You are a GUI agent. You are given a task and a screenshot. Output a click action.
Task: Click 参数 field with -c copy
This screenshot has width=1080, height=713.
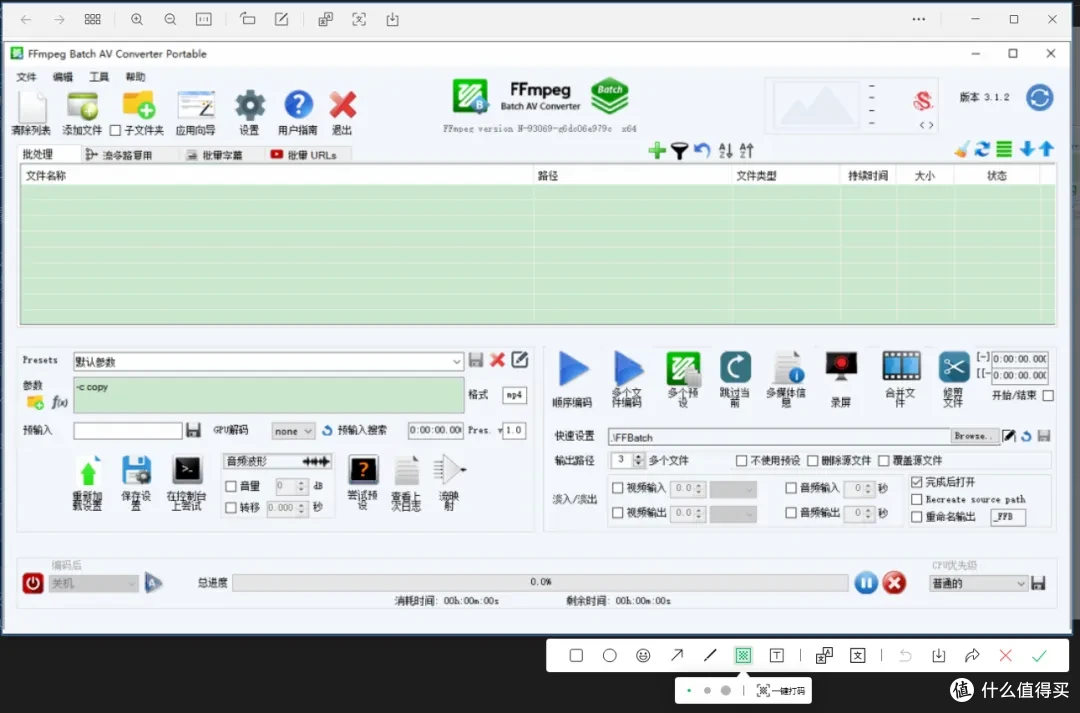(x=269, y=395)
